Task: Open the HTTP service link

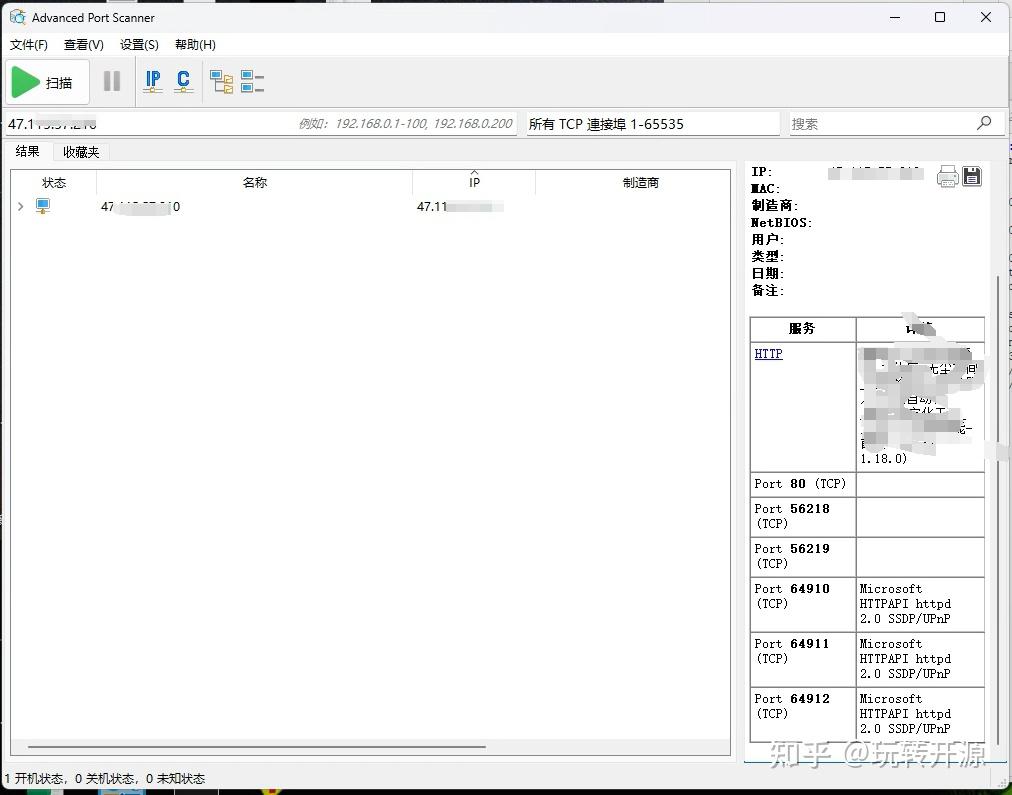Action: pyautogui.click(x=768, y=353)
